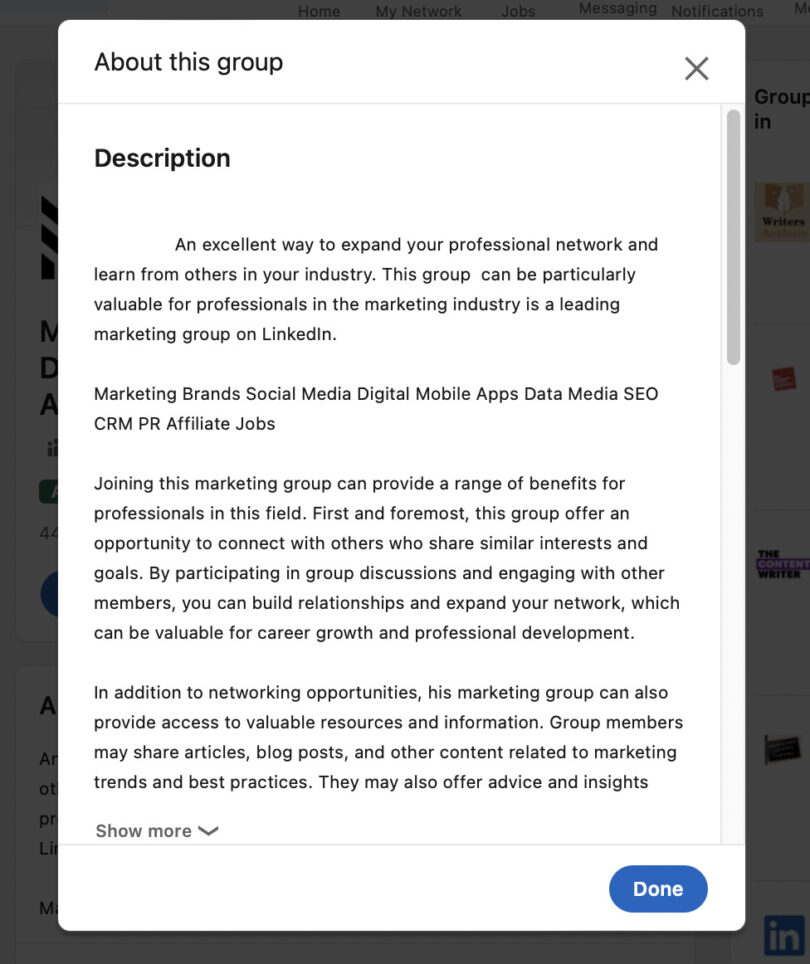Click the member count link under the group name
This screenshot has width=810, height=964.
click(x=49, y=533)
